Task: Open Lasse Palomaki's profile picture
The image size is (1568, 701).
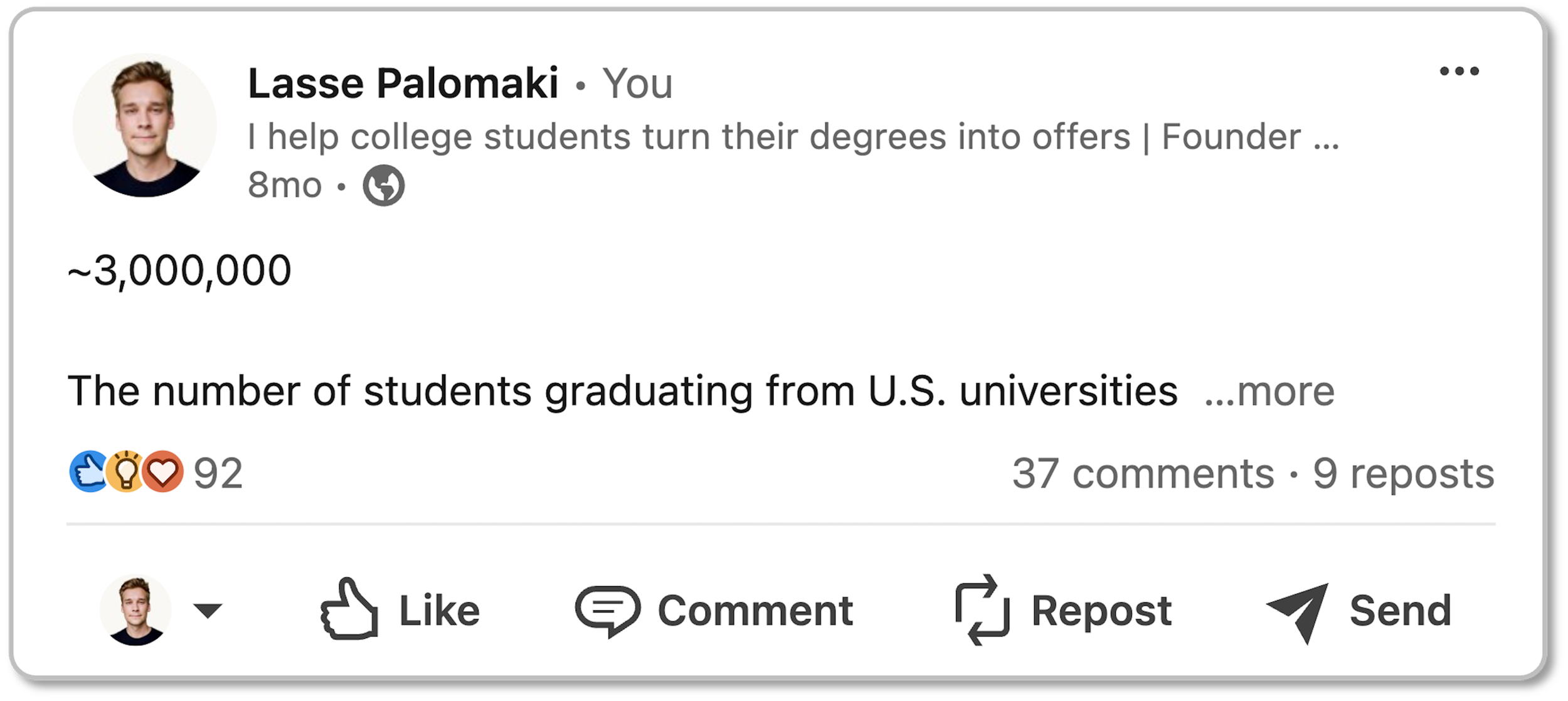Action: 144,126
